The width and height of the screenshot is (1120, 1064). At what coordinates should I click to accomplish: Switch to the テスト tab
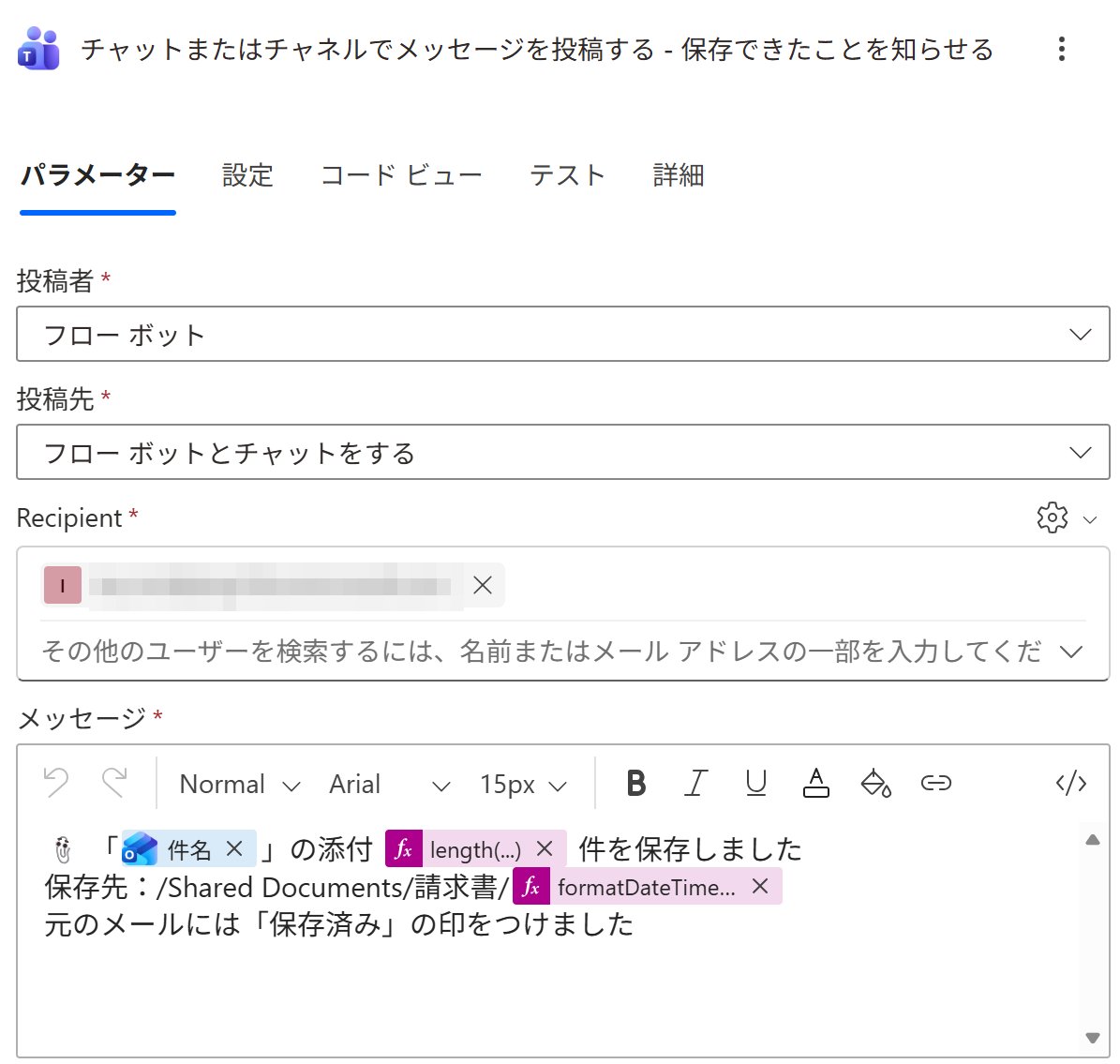point(567,175)
